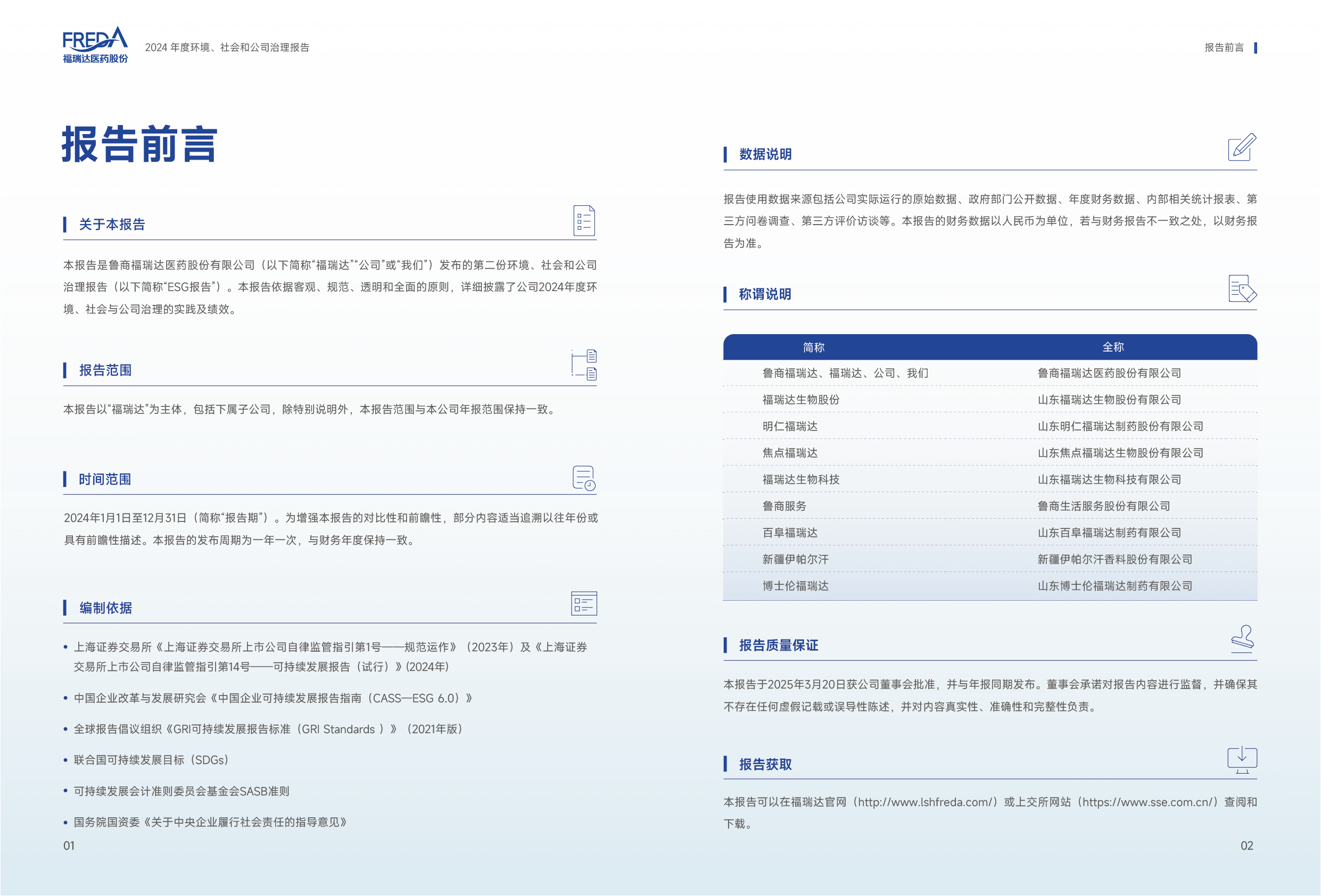Viewport: 1321px width, 896px height.
Task: Click the 山东福瑞达生物科技有限公司 cell
Action: point(1109,480)
